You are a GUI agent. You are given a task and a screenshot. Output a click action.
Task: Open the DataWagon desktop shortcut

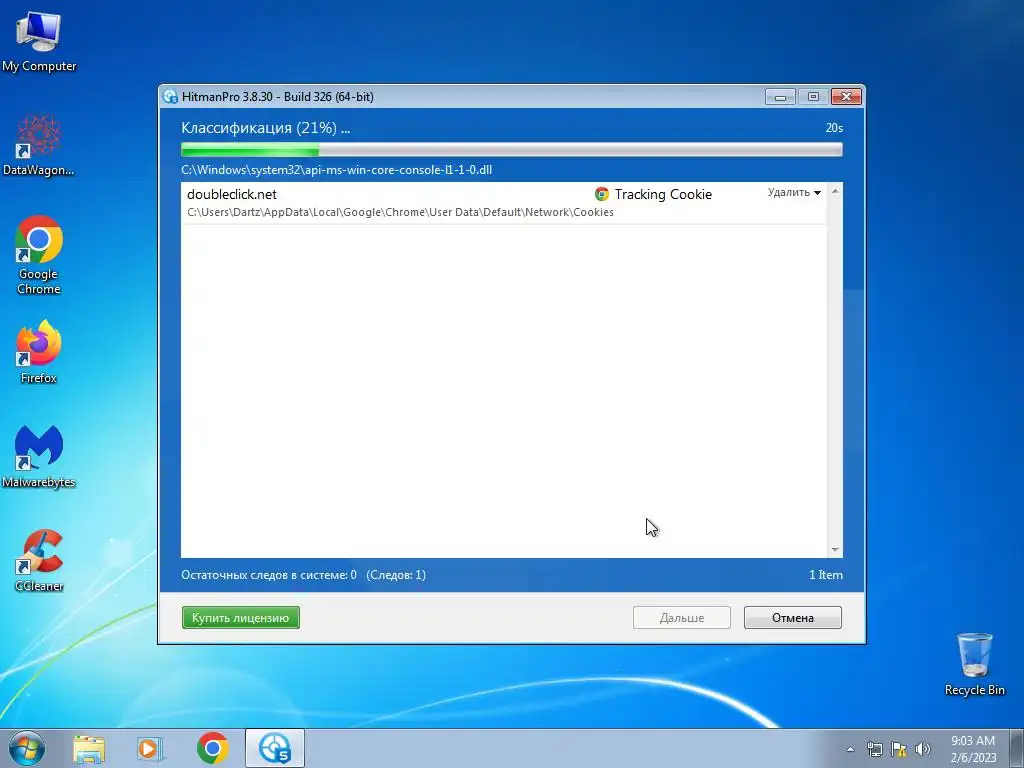pyautogui.click(x=39, y=145)
